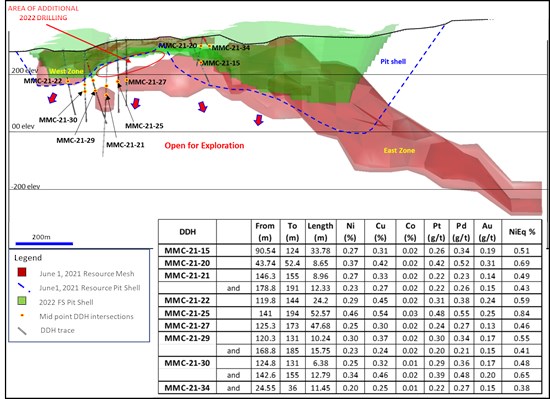
Task: Click Length value 47.68 in MMC-21-27 row
Action: 320,326
